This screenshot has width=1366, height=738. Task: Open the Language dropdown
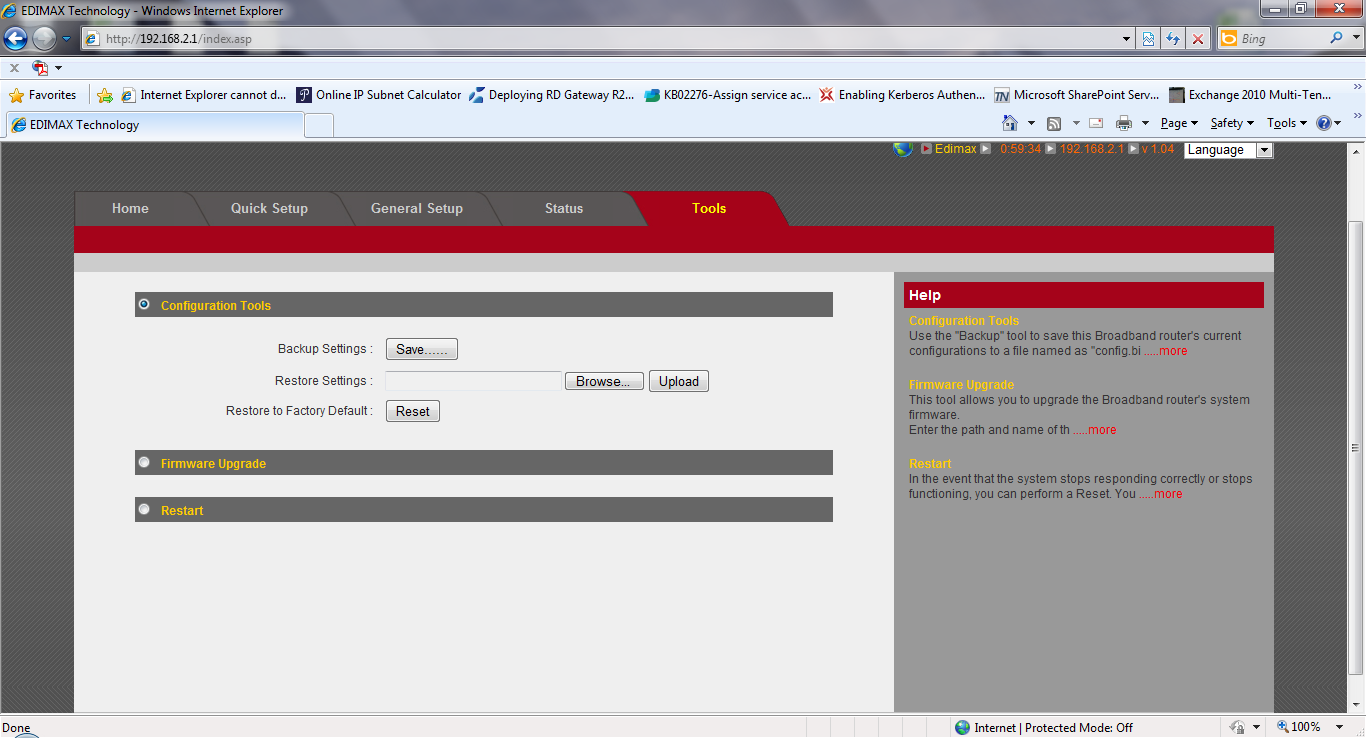pos(1228,150)
